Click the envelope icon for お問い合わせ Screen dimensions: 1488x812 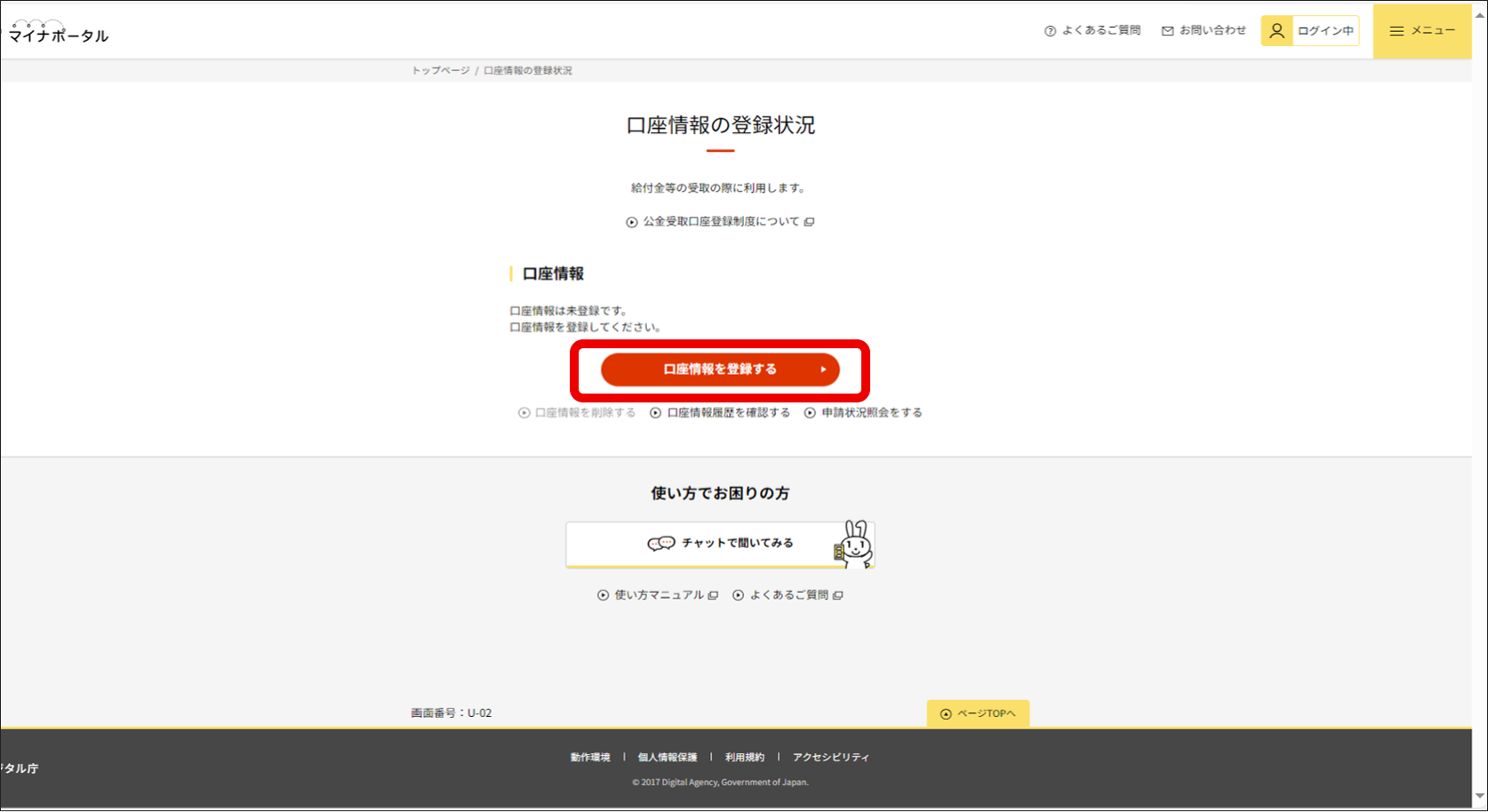(x=1167, y=29)
